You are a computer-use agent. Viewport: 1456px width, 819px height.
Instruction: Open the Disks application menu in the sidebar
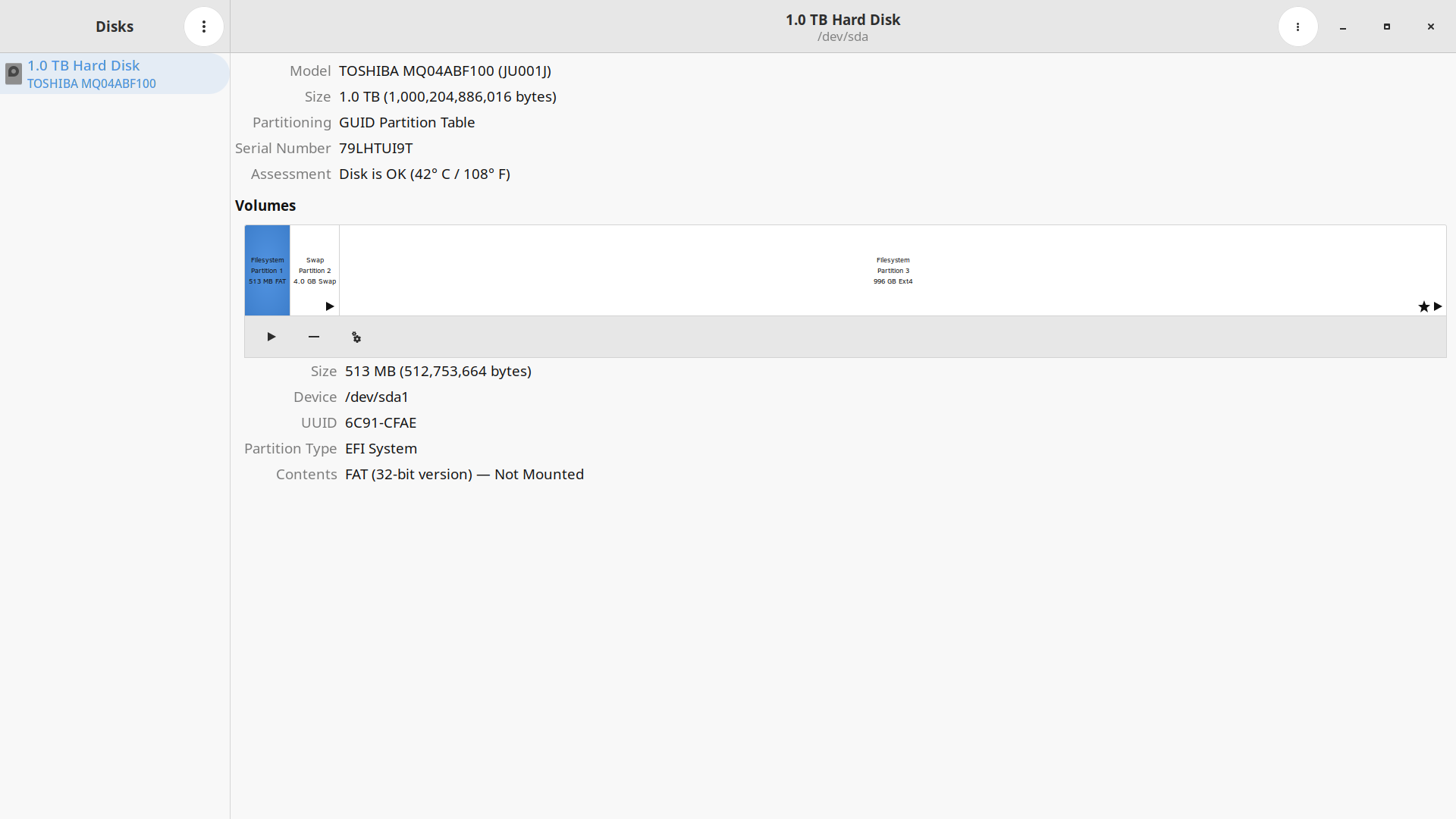click(x=203, y=26)
